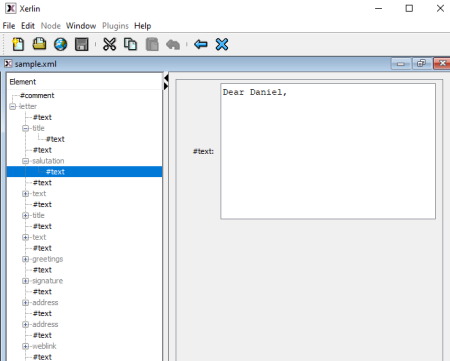Image resolution: width=450 pixels, height=361 pixels.
Task: Collapse the salutation node
Action: 25,161
